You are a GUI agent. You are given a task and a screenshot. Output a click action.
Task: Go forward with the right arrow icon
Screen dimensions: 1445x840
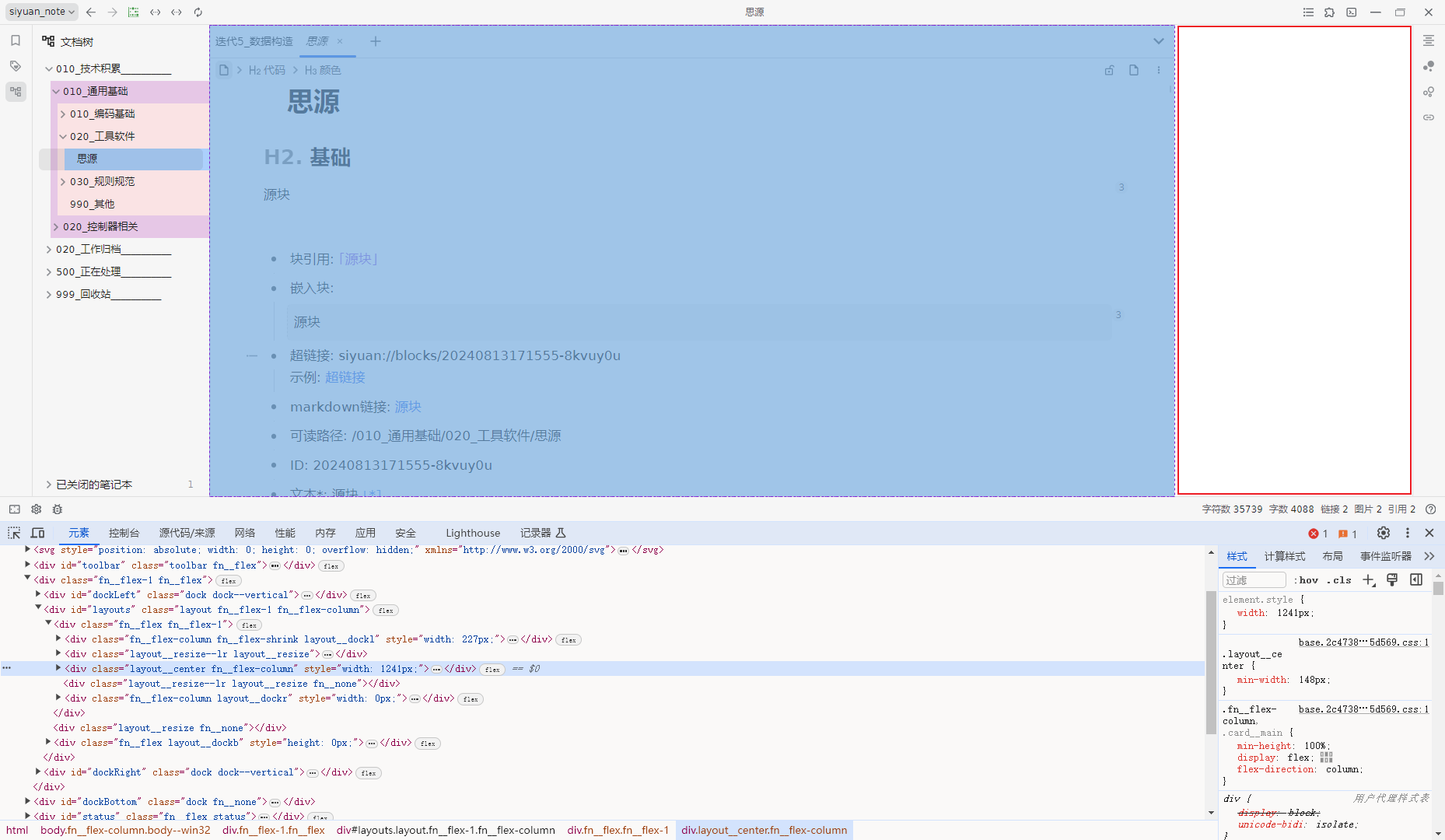pos(113,12)
